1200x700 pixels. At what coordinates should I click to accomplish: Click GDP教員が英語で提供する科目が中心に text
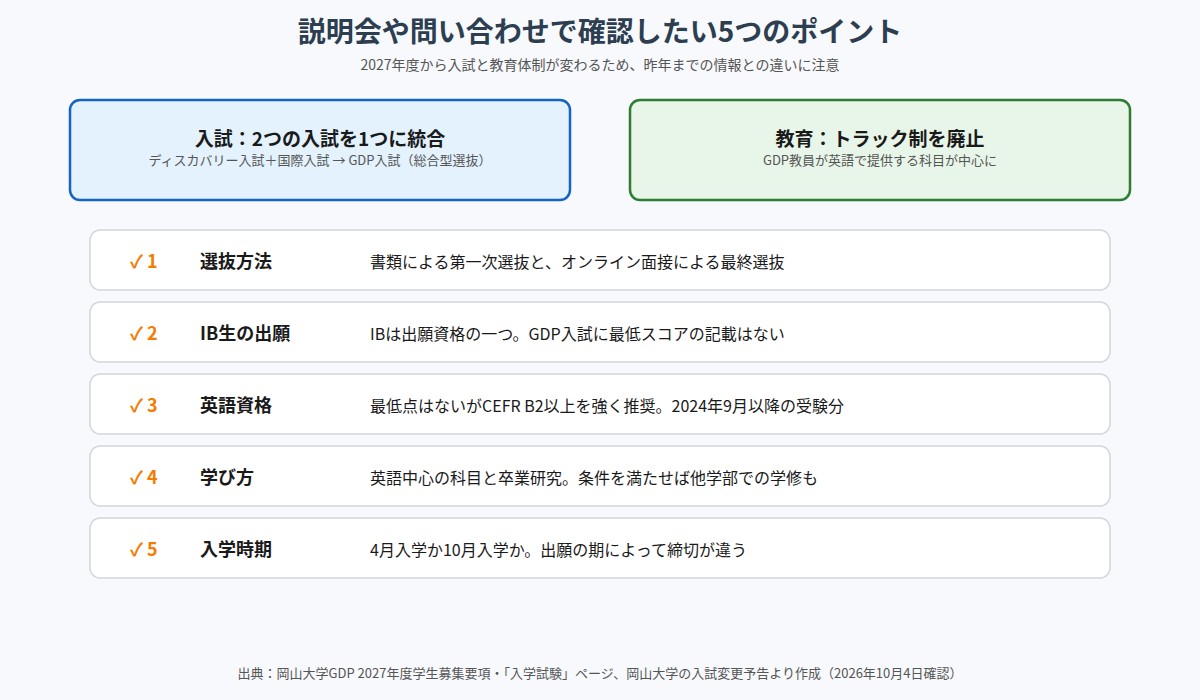880,160
